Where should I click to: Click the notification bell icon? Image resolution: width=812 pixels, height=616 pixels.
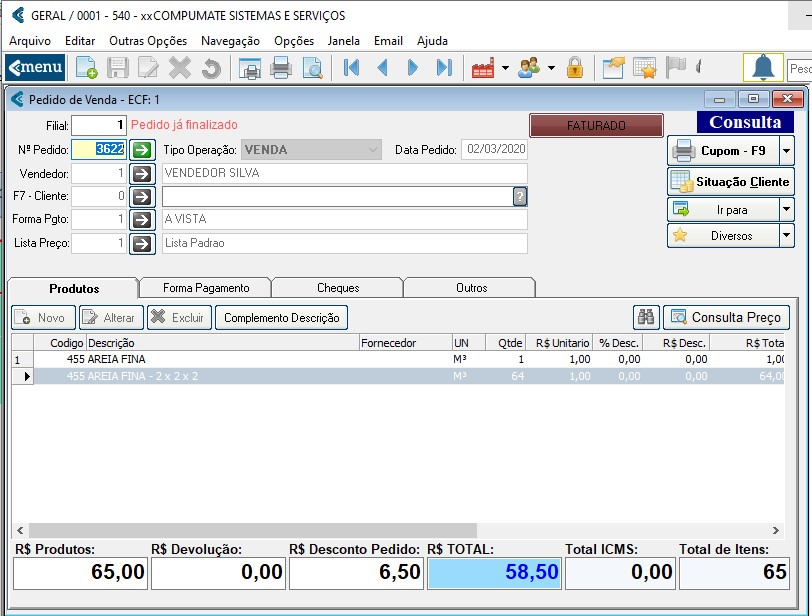point(763,68)
